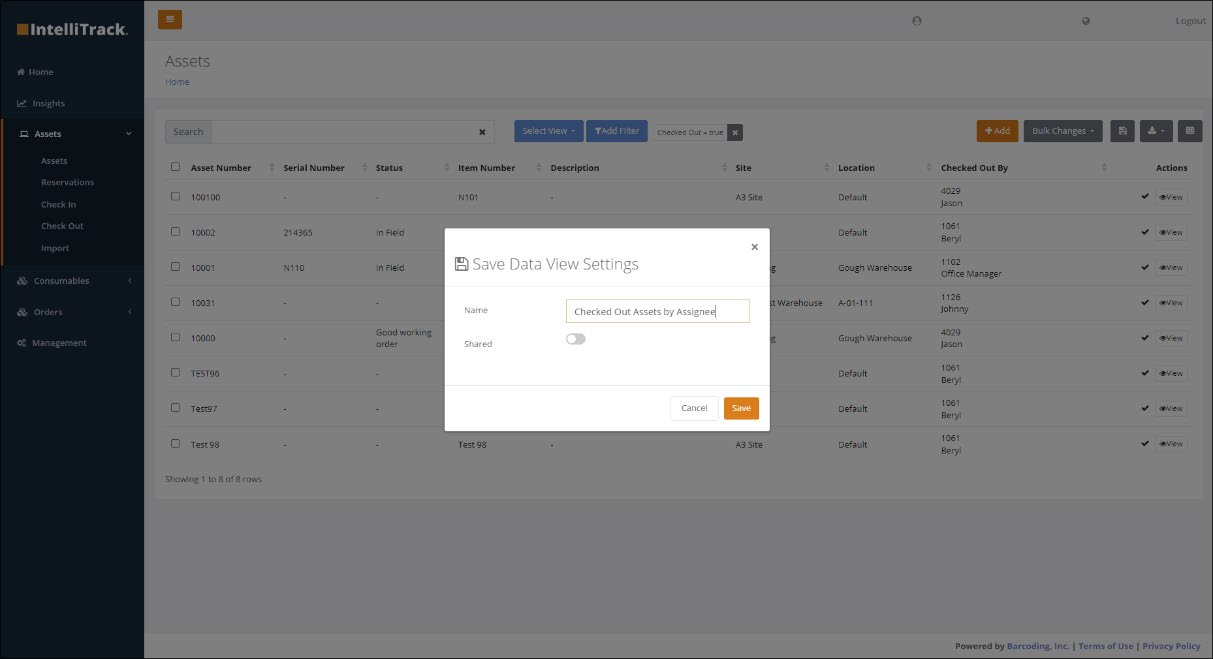Toggle the hamburger sidebar menu button
This screenshot has width=1213, height=659.
(x=170, y=19)
